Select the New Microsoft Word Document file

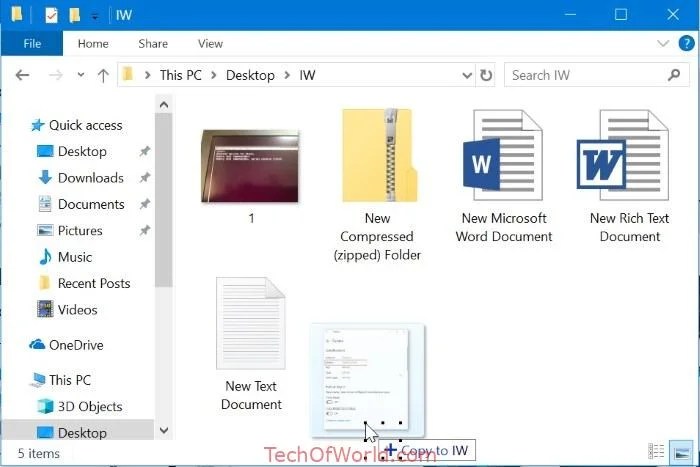click(x=504, y=176)
